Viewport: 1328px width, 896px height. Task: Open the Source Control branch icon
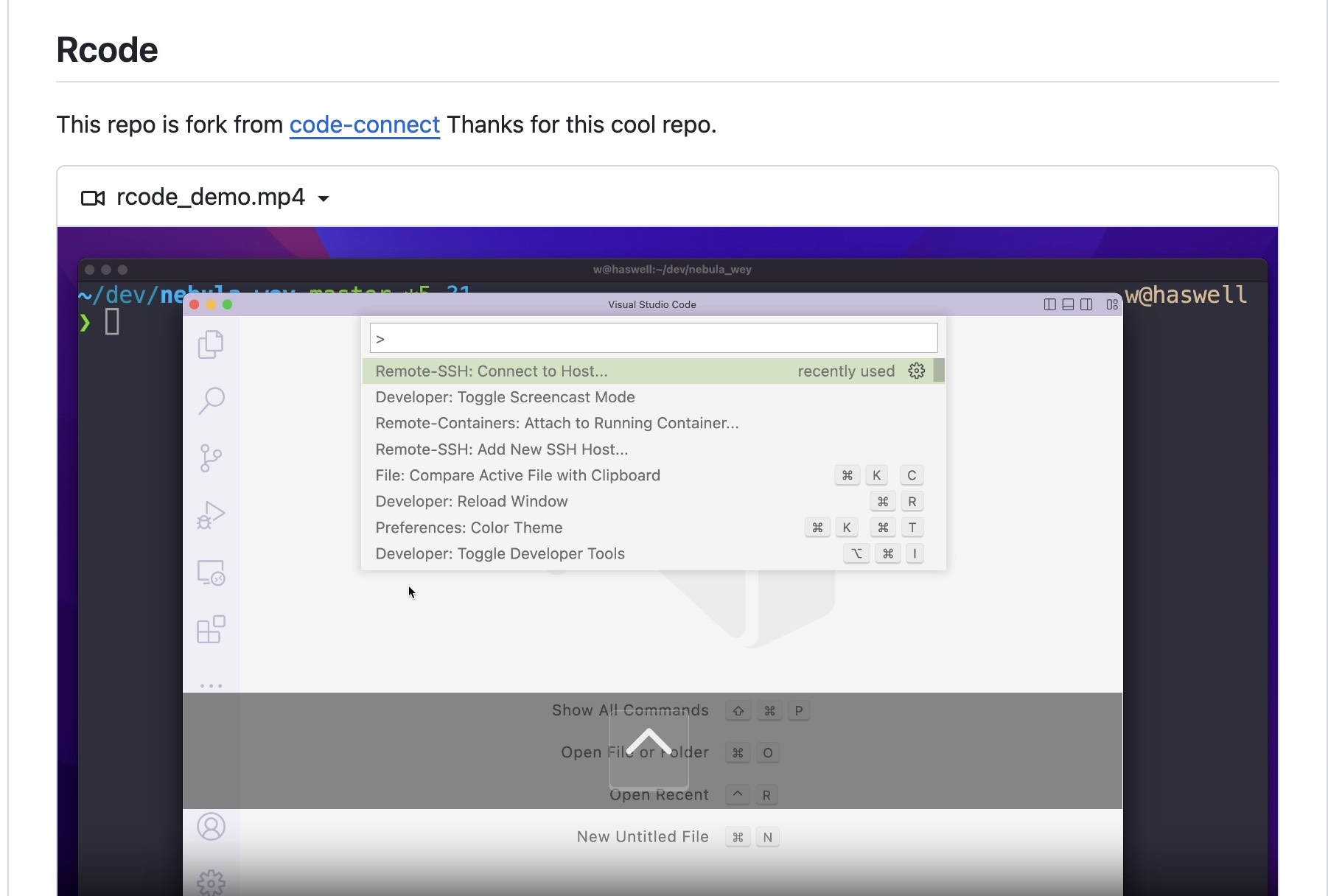(211, 458)
